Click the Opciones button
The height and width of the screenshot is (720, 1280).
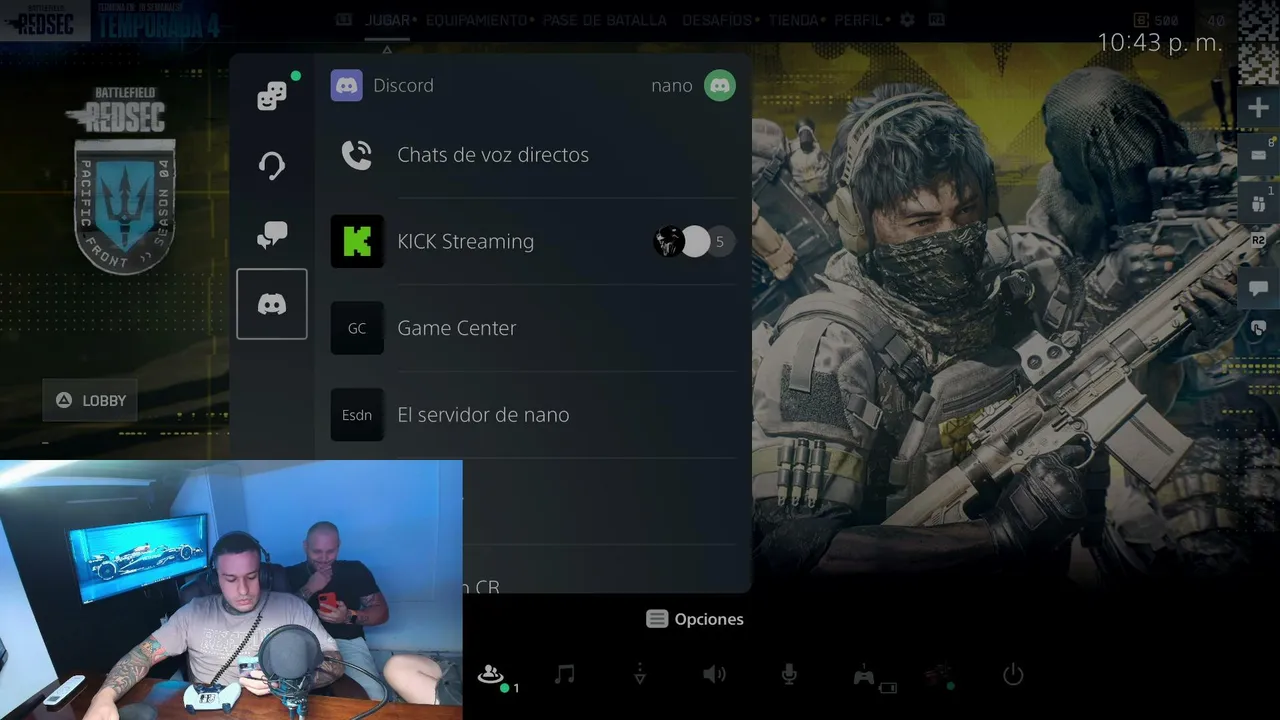point(695,619)
